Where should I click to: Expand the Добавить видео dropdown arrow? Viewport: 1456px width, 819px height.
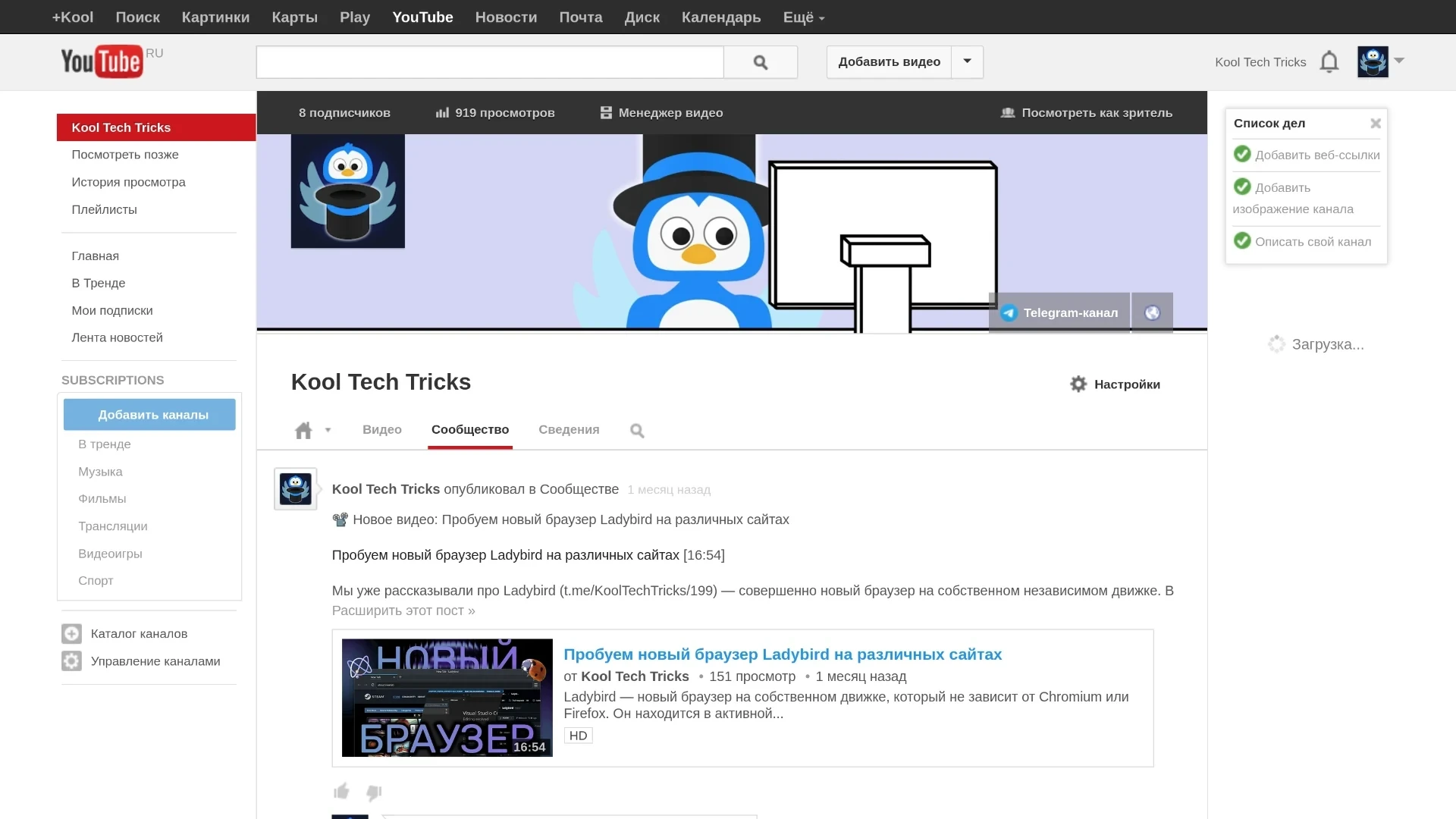[967, 61]
